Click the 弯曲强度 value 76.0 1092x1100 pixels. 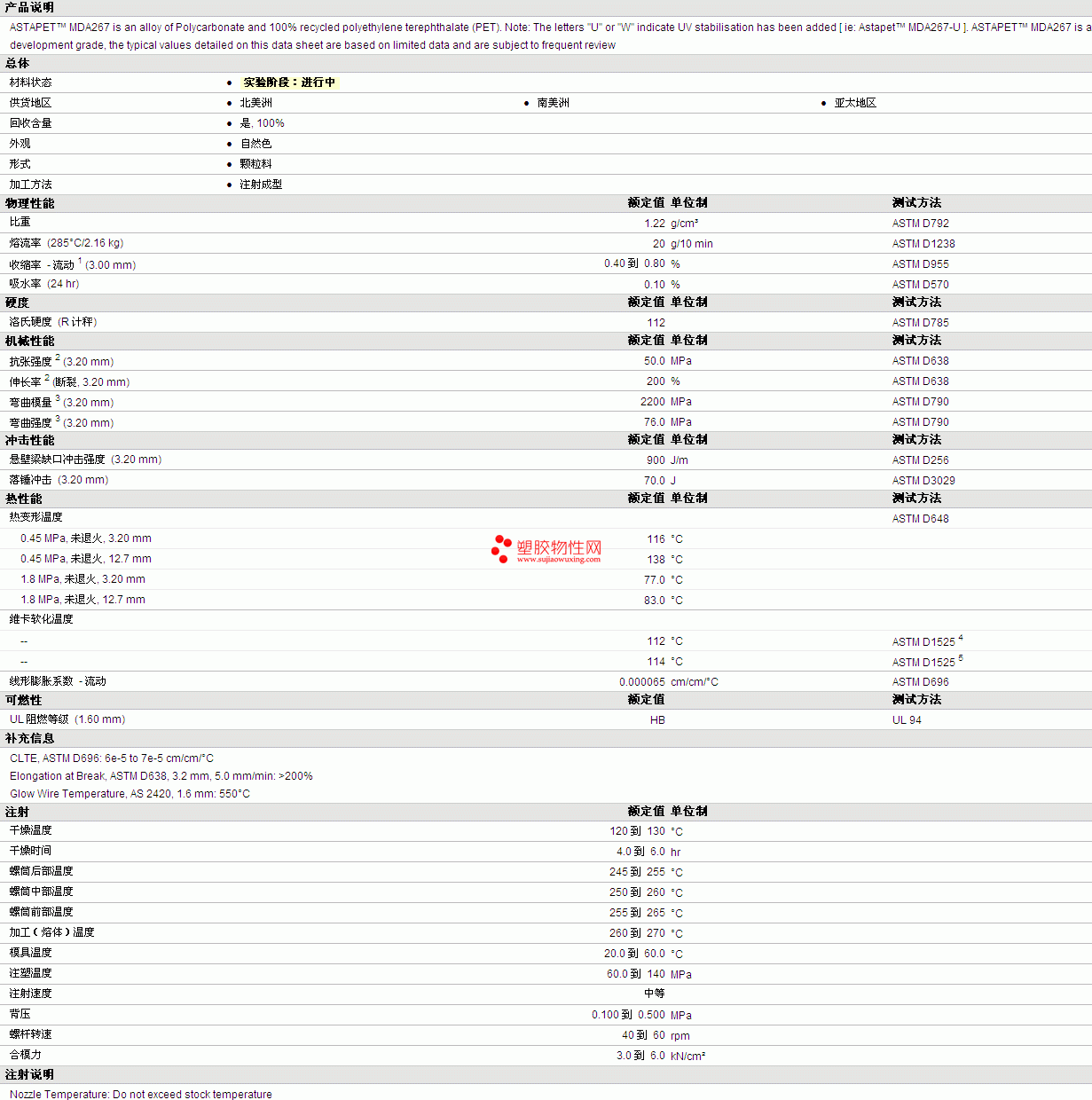coord(655,422)
